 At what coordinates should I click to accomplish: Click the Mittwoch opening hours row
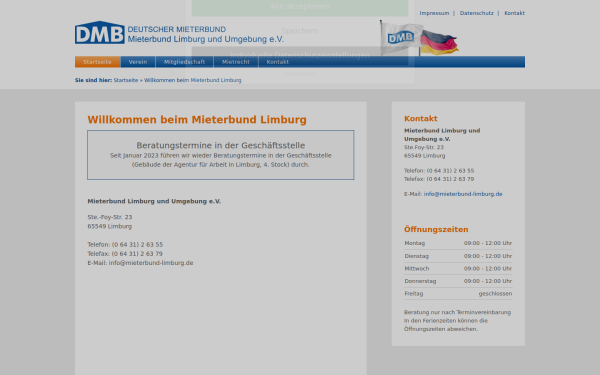[x=458, y=269]
